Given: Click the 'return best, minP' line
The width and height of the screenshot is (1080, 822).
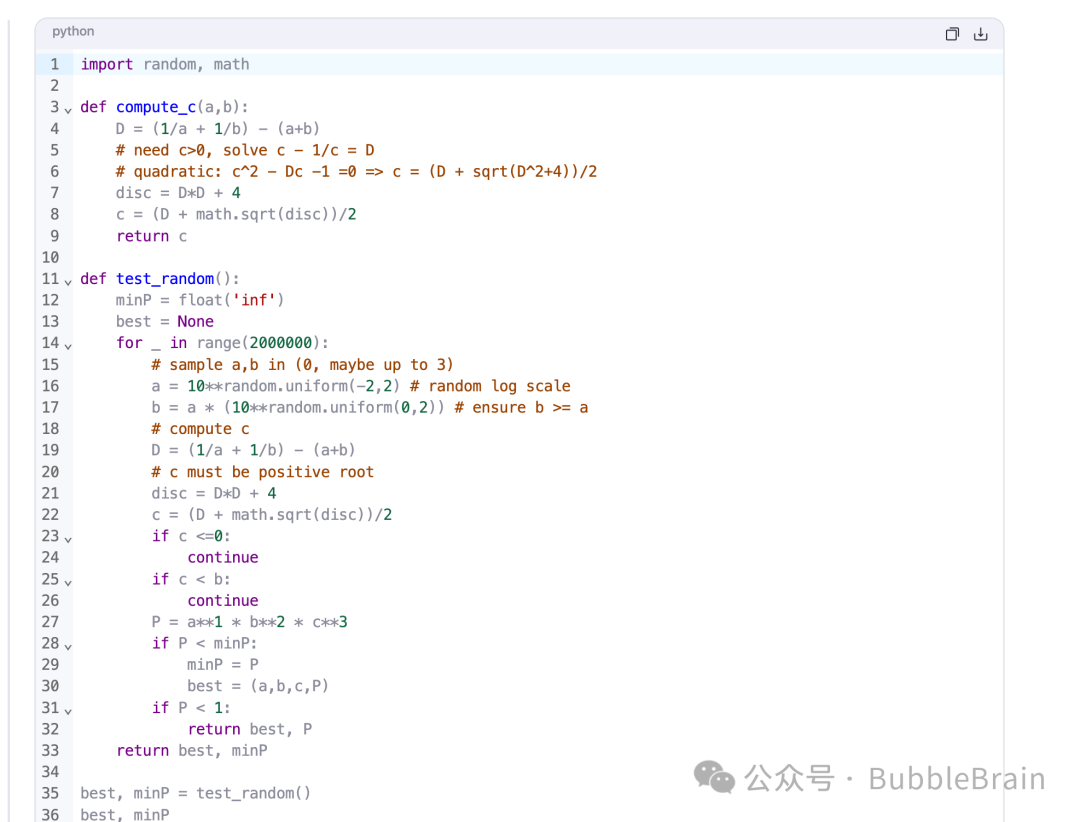Looking at the screenshot, I should click(192, 750).
